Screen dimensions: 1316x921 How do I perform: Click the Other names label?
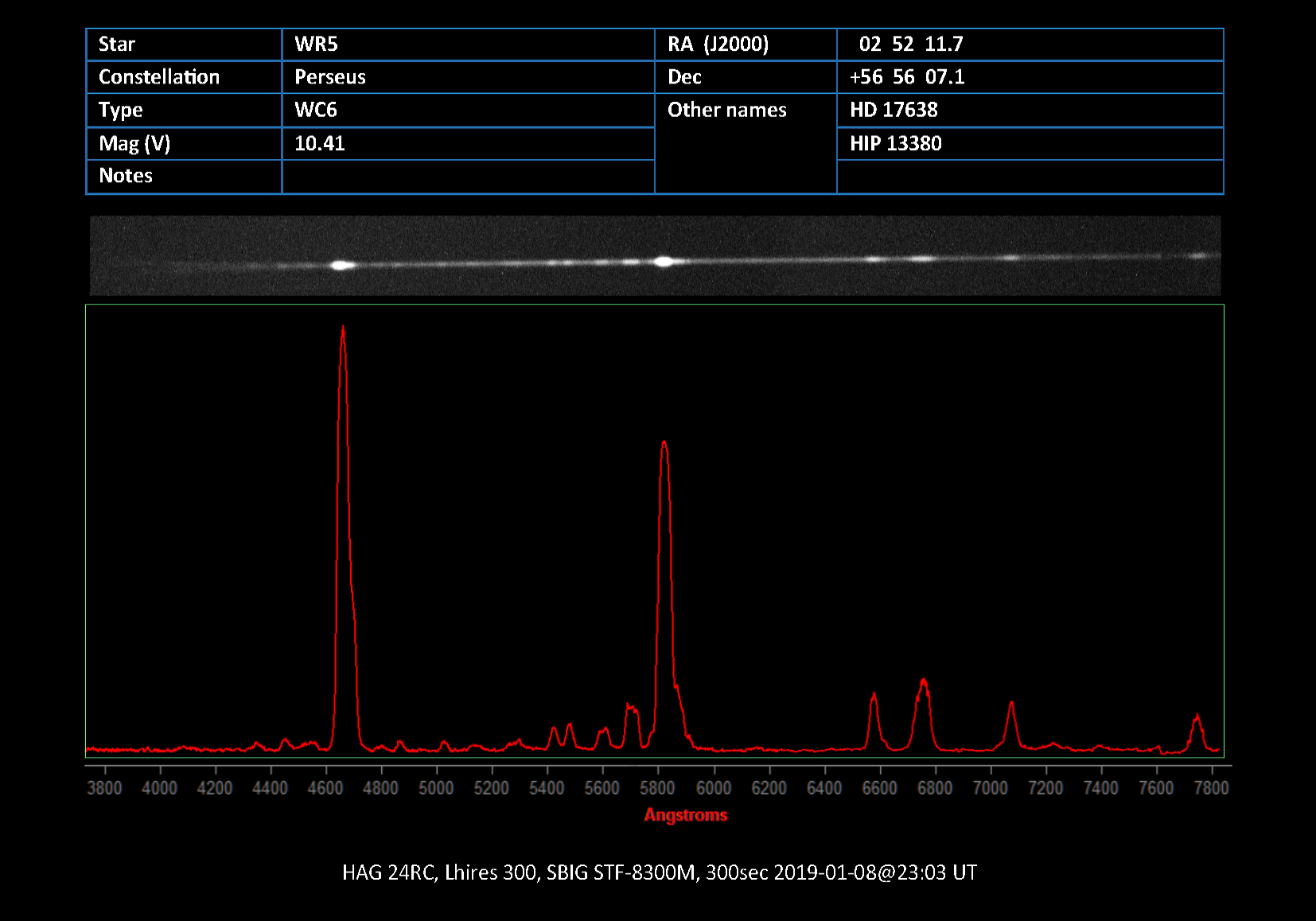coord(726,110)
